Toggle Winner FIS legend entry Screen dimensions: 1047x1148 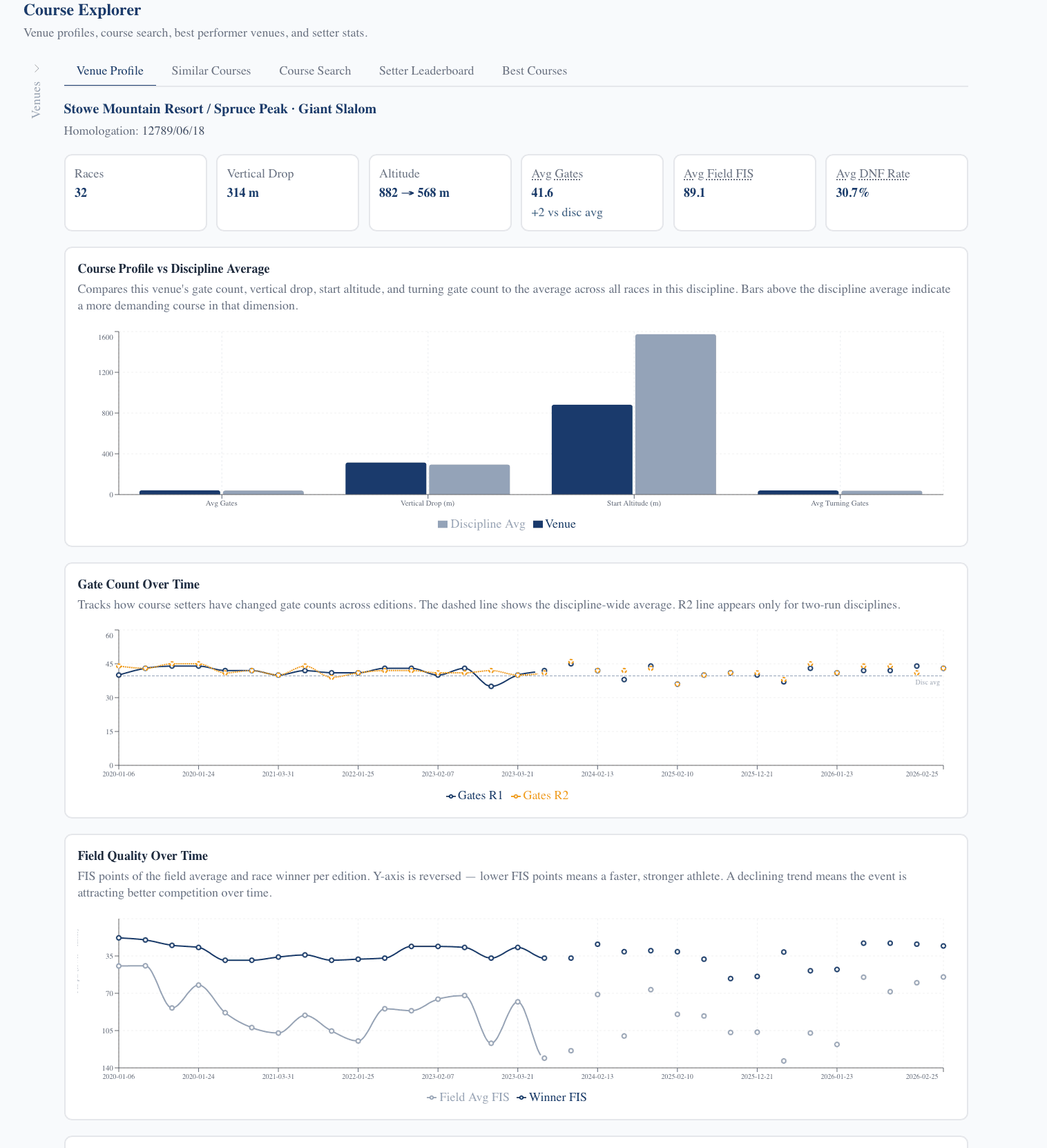(552, 1098)
